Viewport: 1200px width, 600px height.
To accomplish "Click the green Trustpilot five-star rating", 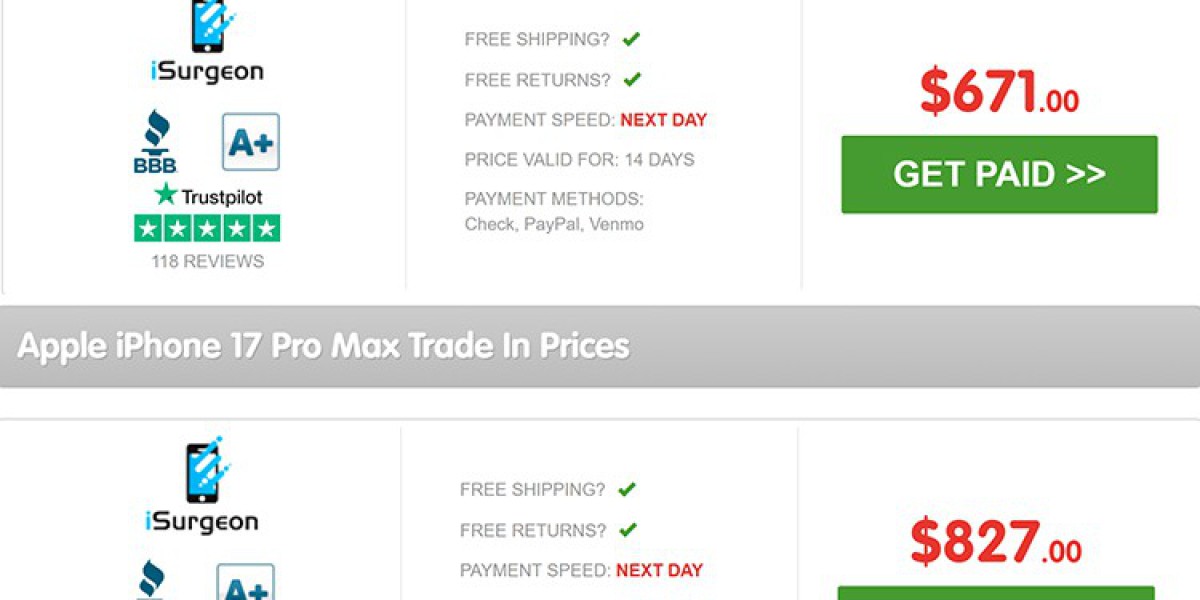I will click(207, 228).
